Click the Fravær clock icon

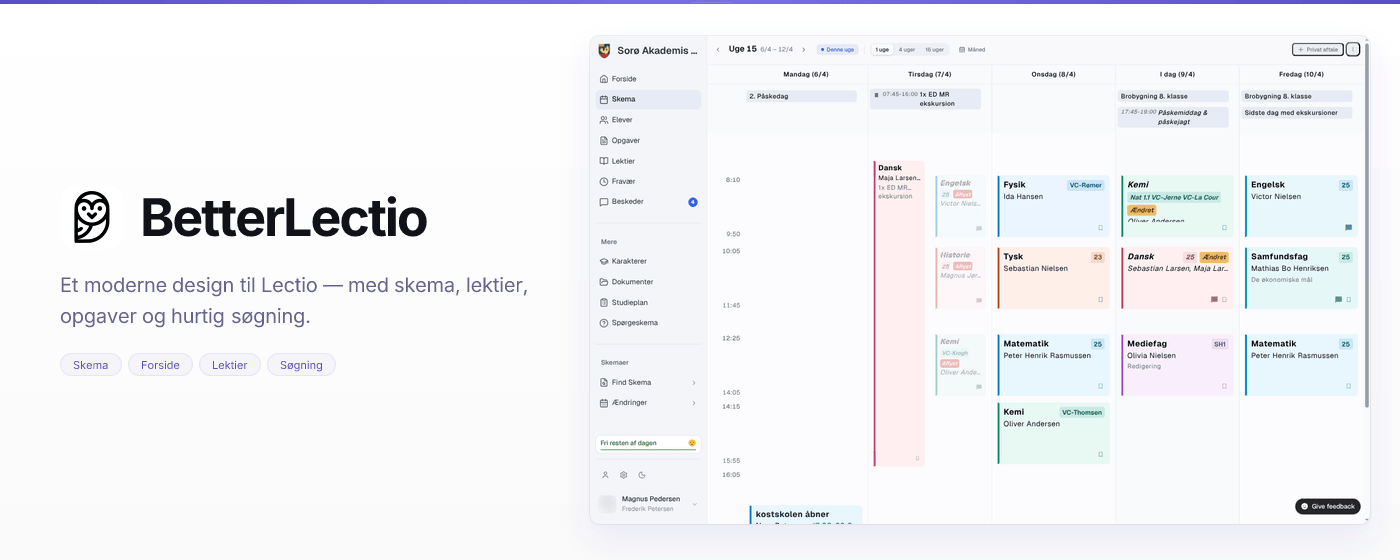click(x=604, y=181)
